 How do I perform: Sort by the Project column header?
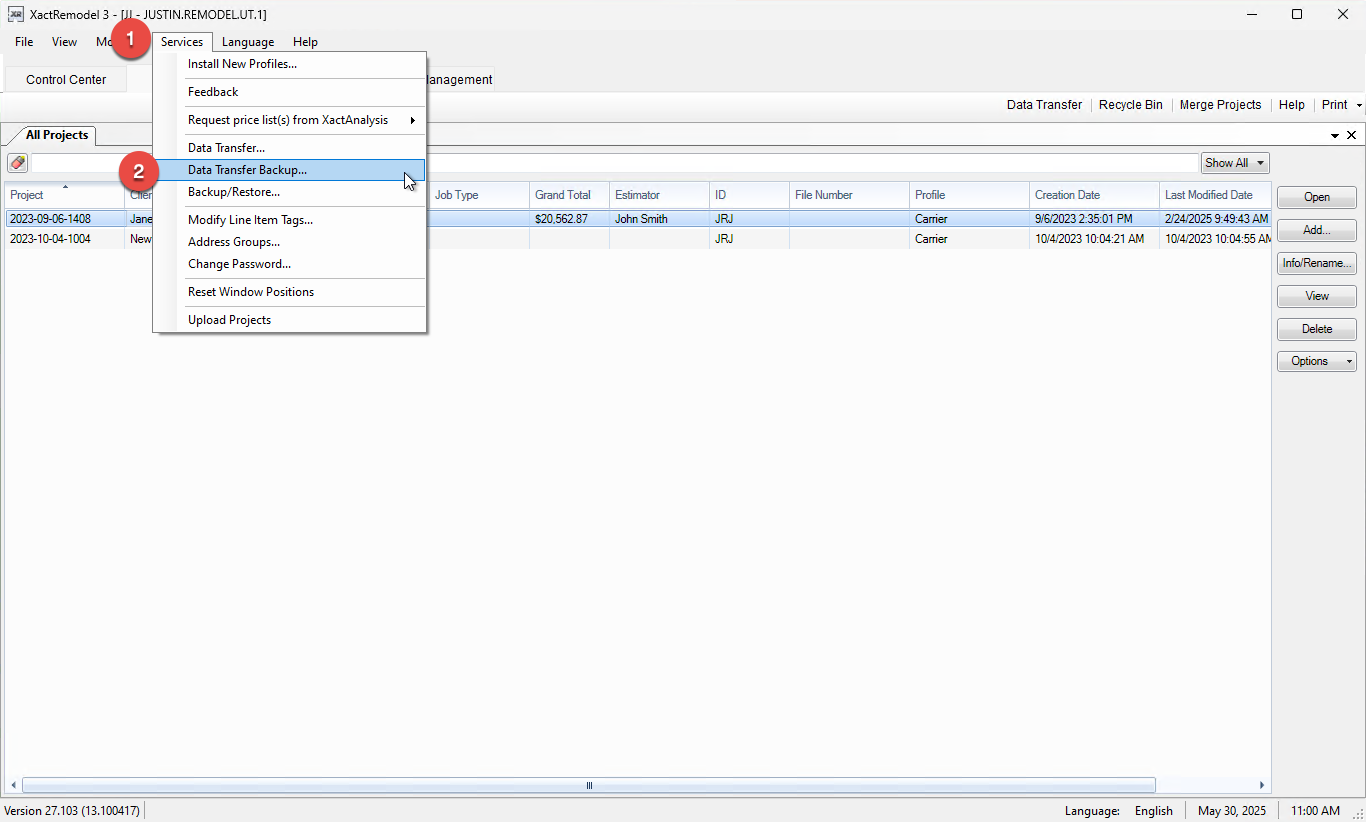[65, 195]
